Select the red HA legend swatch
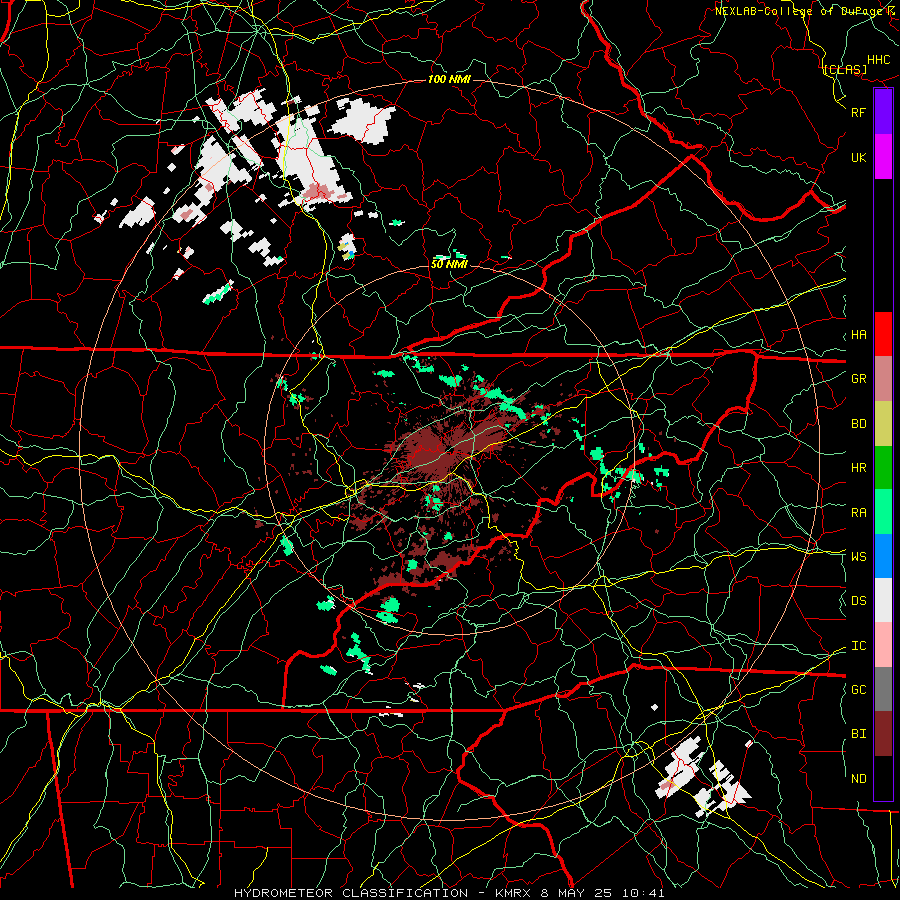Viewport: 900px width, 900px height. coord(883,334)
